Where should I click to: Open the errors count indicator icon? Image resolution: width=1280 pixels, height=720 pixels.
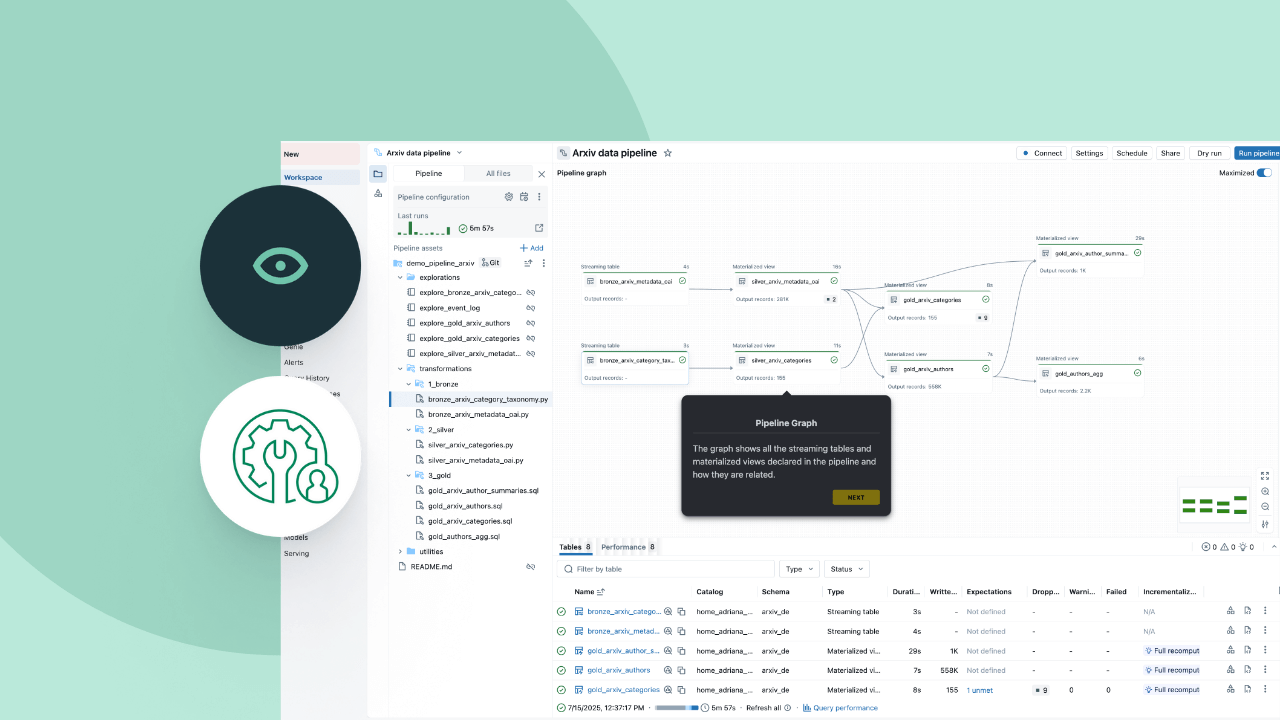pos(1208,547)
